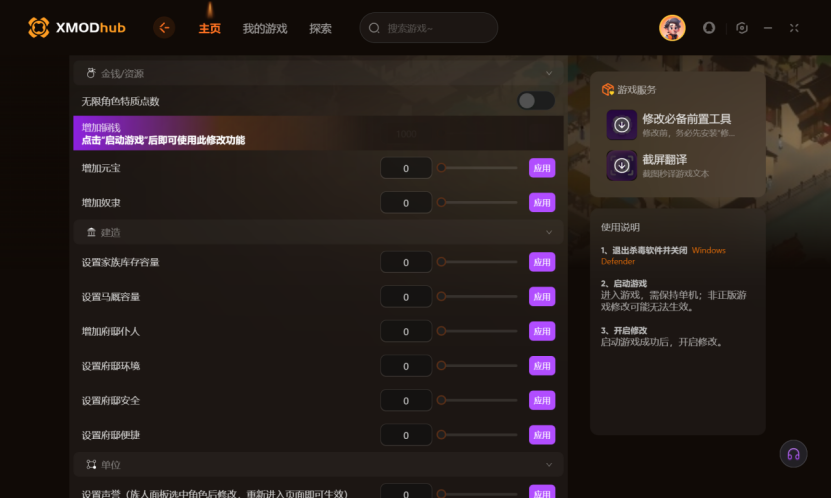Open the notifications bell icon
Viewport: 831px width, 498px height.
coord(709,28)
